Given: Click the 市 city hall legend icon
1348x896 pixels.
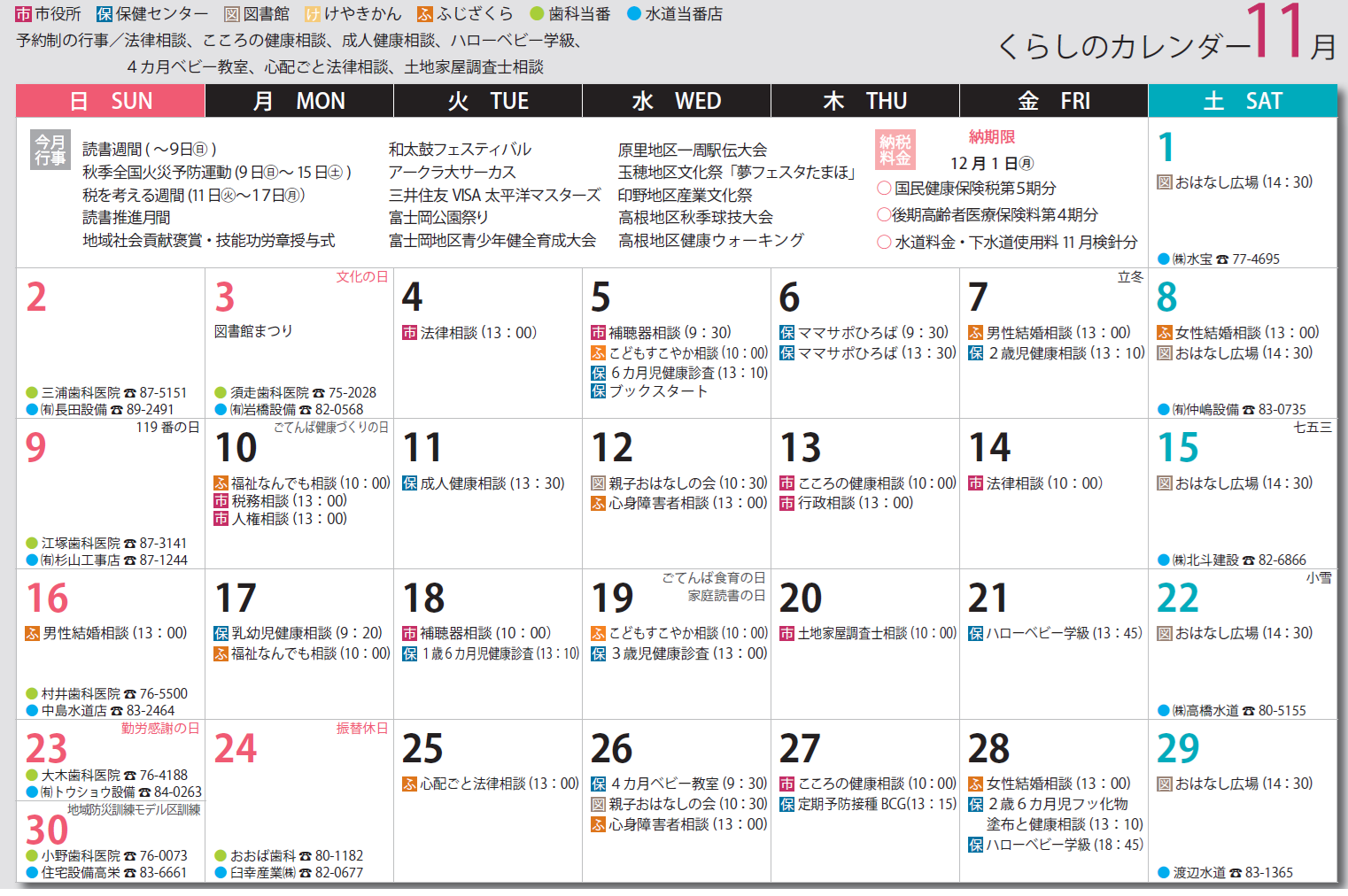Looking at the screenshot, I should [23, 14].
